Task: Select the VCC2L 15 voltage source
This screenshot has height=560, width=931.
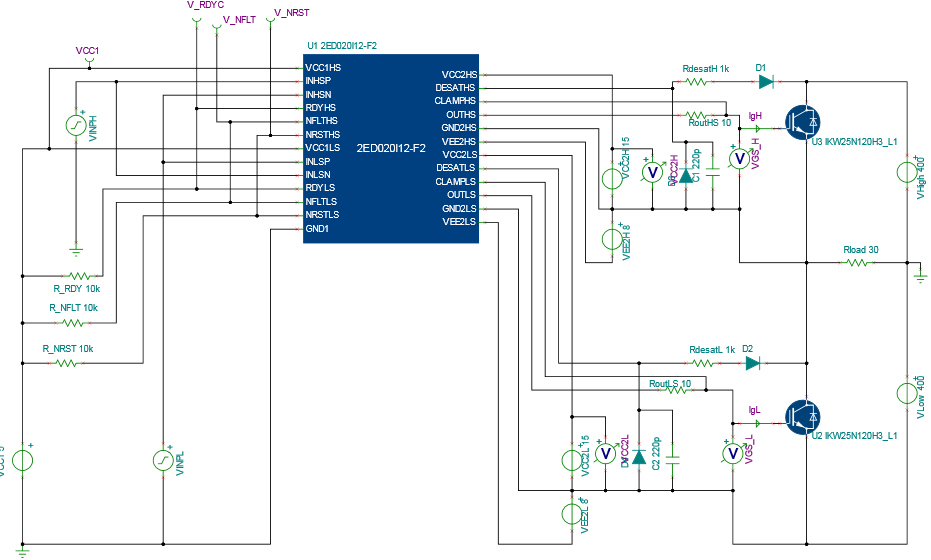Action: point(572,460)
